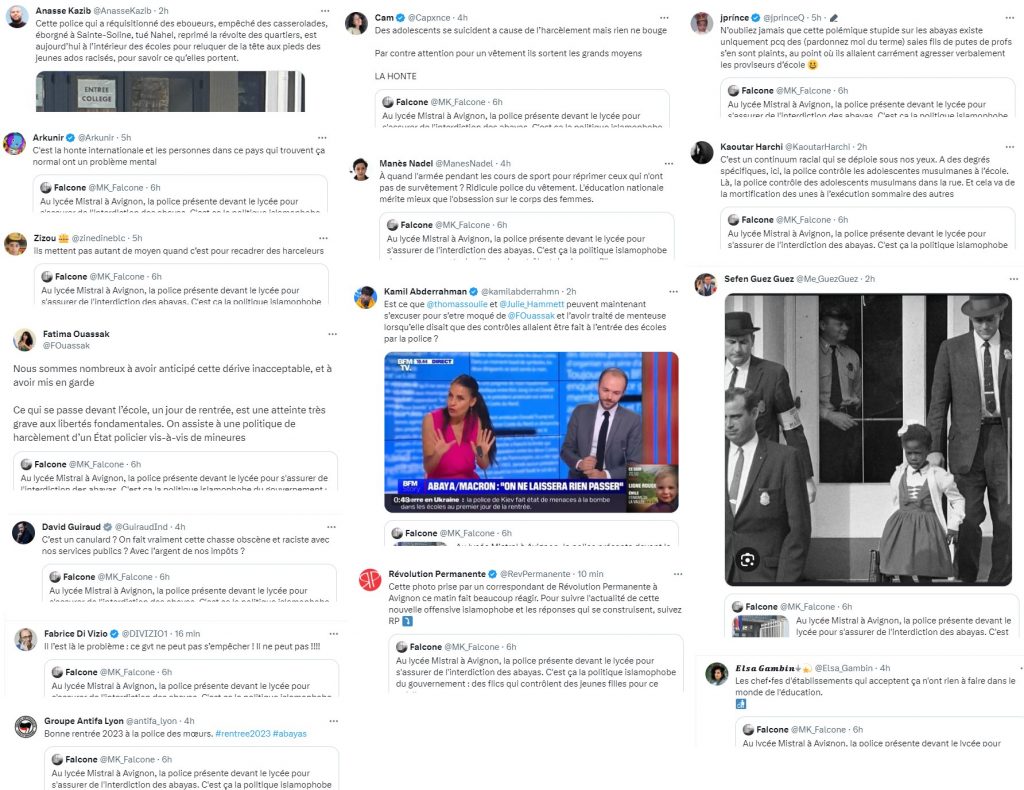
Task: Expand options menu on David Guiraud's tweet
Action: pos(332,527)
